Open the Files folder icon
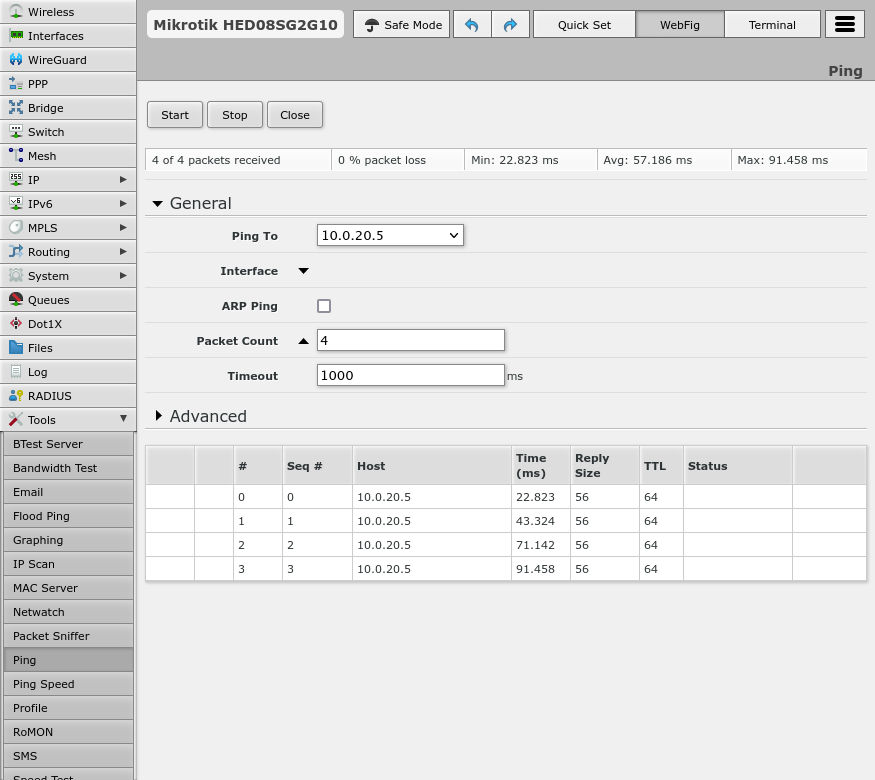875x780 pixels. click(16, 348)
